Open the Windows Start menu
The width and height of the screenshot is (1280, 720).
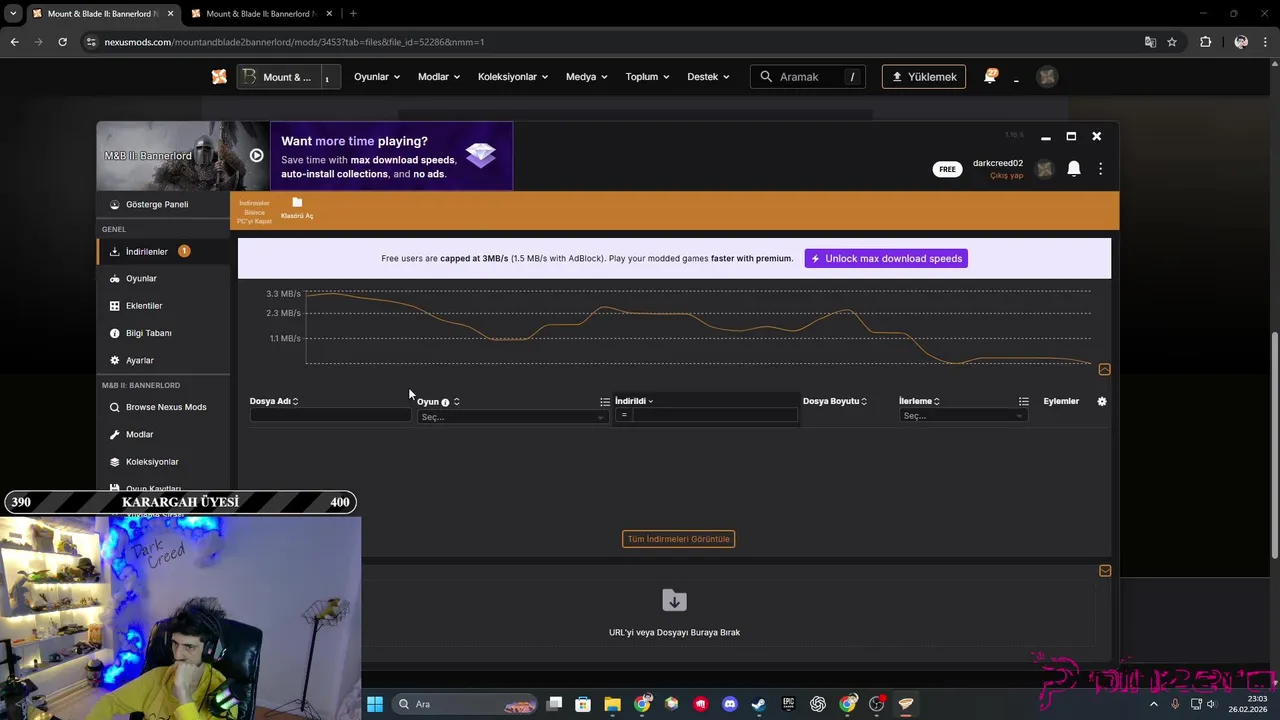pyautogui.click(x=375, y=704)
